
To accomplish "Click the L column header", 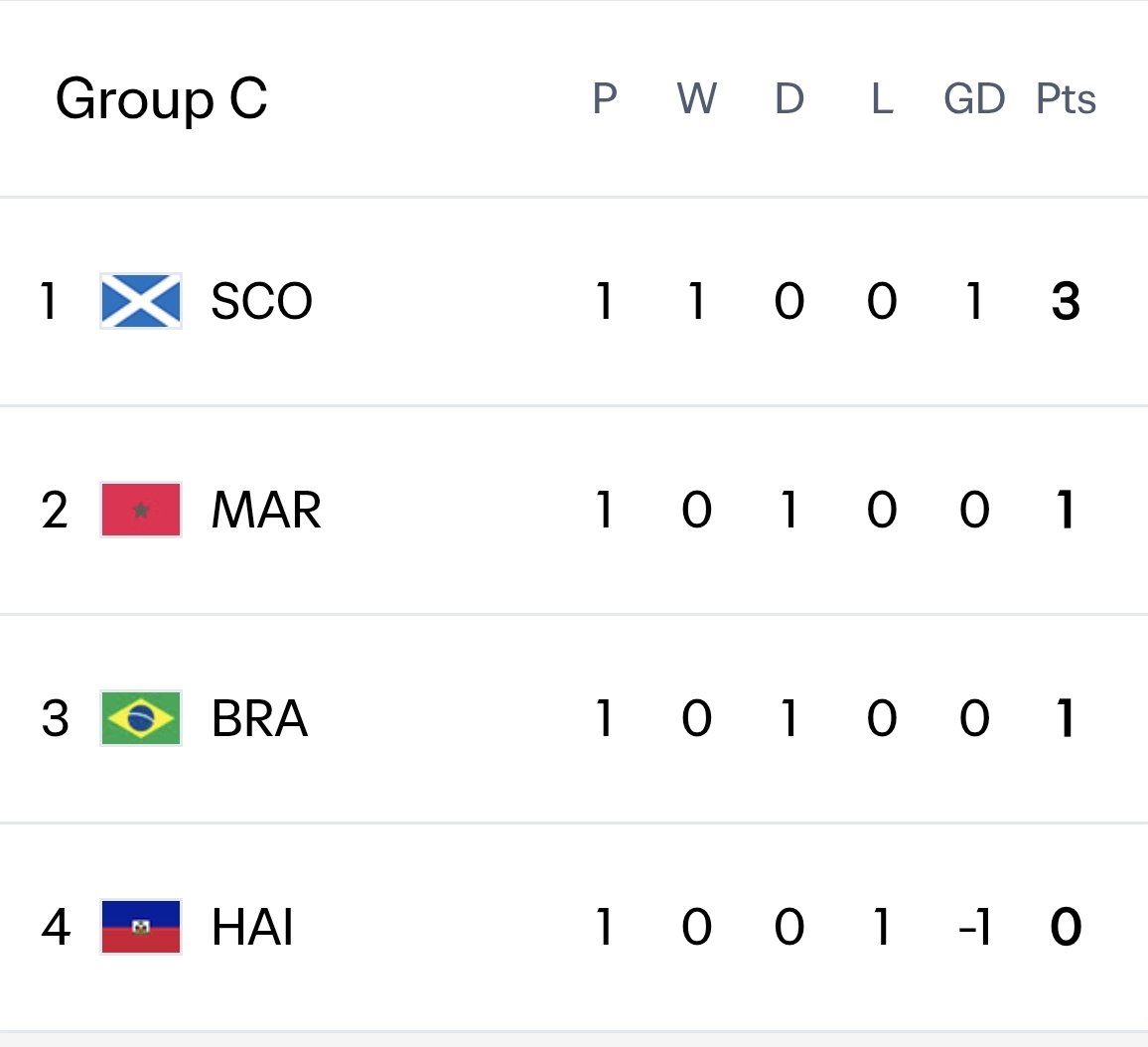I will tap(882, 98).
